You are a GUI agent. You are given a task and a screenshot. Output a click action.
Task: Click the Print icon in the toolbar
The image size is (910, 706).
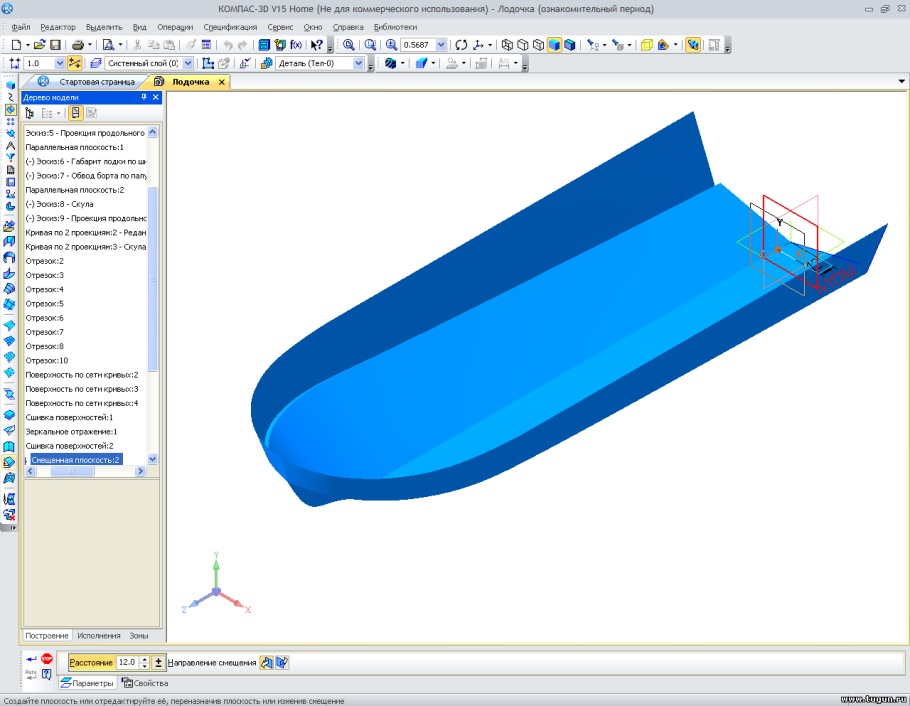click(x=77, y=45)
